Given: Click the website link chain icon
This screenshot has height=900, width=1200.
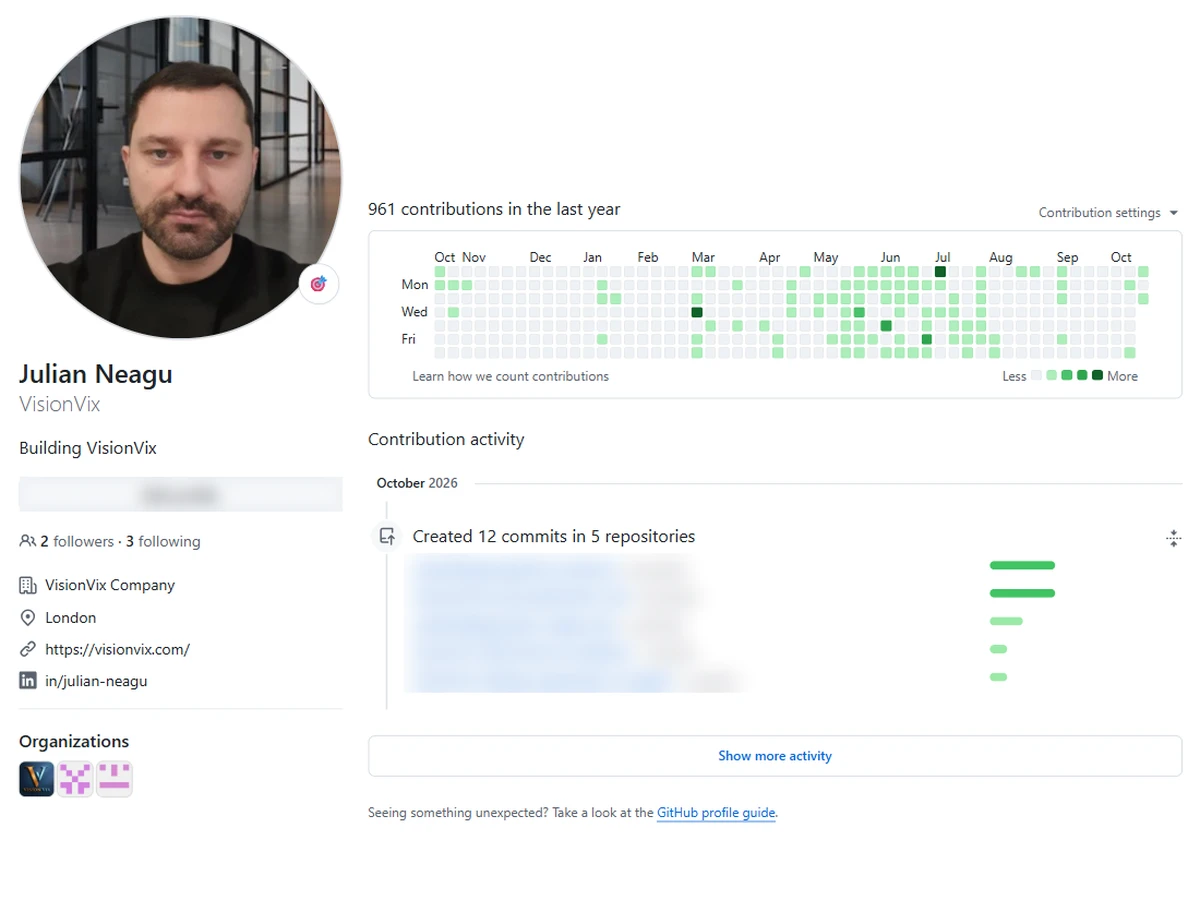Looking at the screenshot, I should (28, 649).
